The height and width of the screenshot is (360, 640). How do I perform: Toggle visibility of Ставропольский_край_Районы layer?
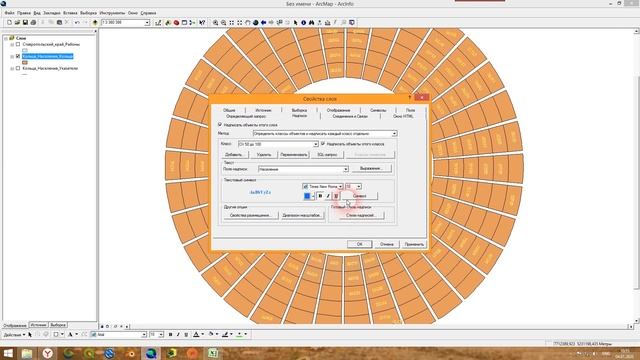click(18, 44)
